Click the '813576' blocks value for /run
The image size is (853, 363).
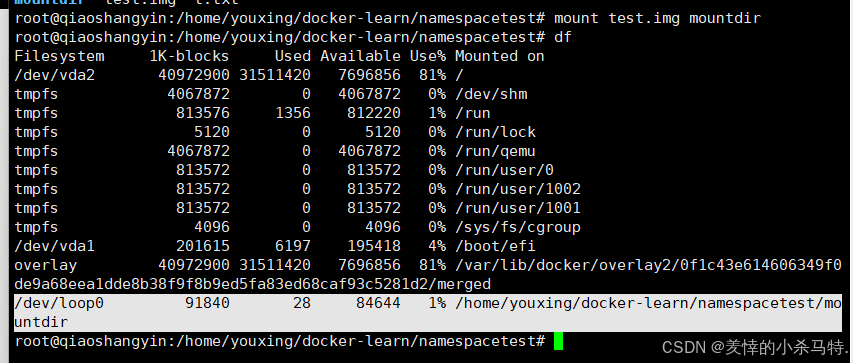(x=203, y=113)
